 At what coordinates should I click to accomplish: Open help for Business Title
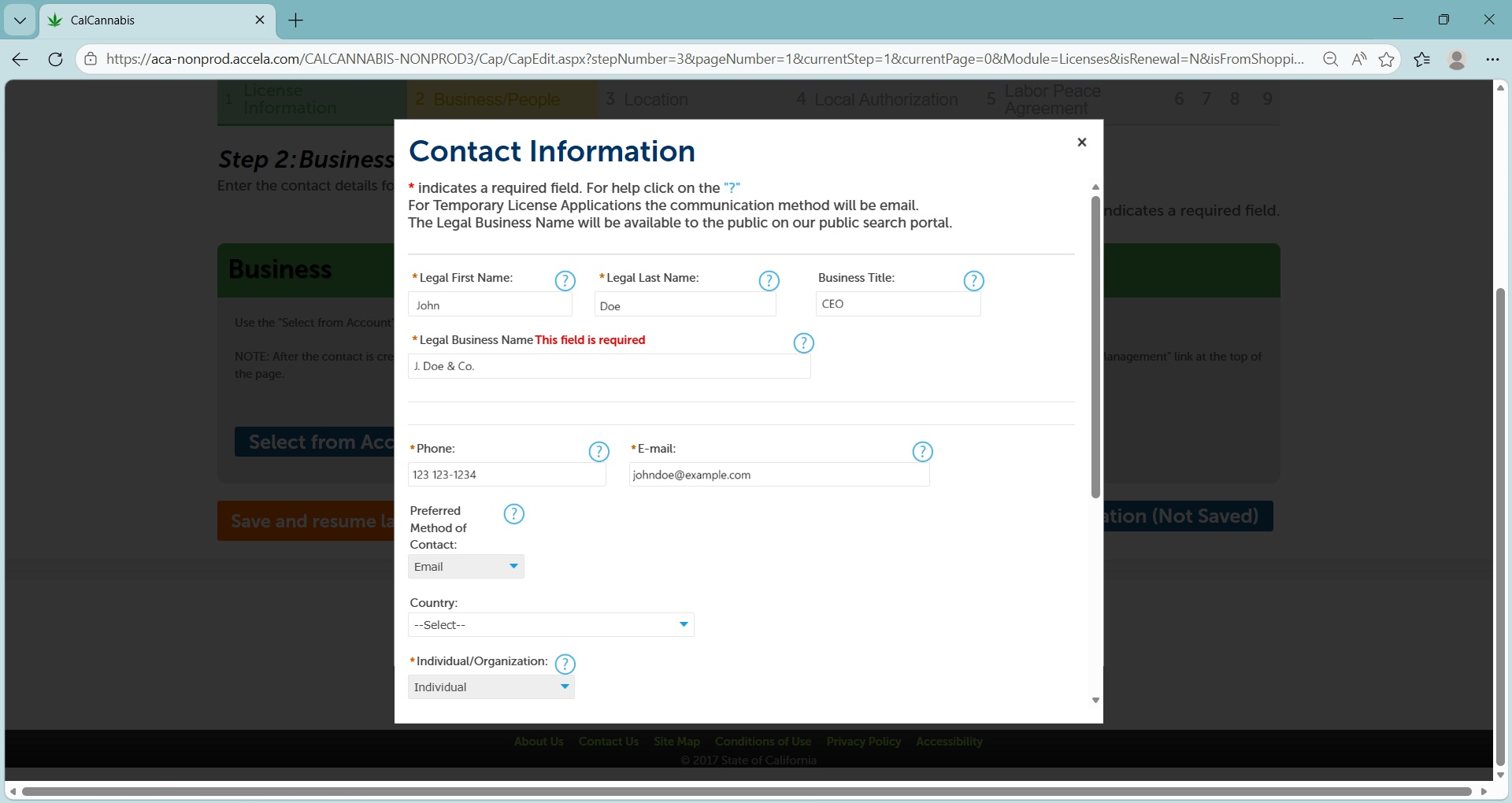click(x=974, y=281)
